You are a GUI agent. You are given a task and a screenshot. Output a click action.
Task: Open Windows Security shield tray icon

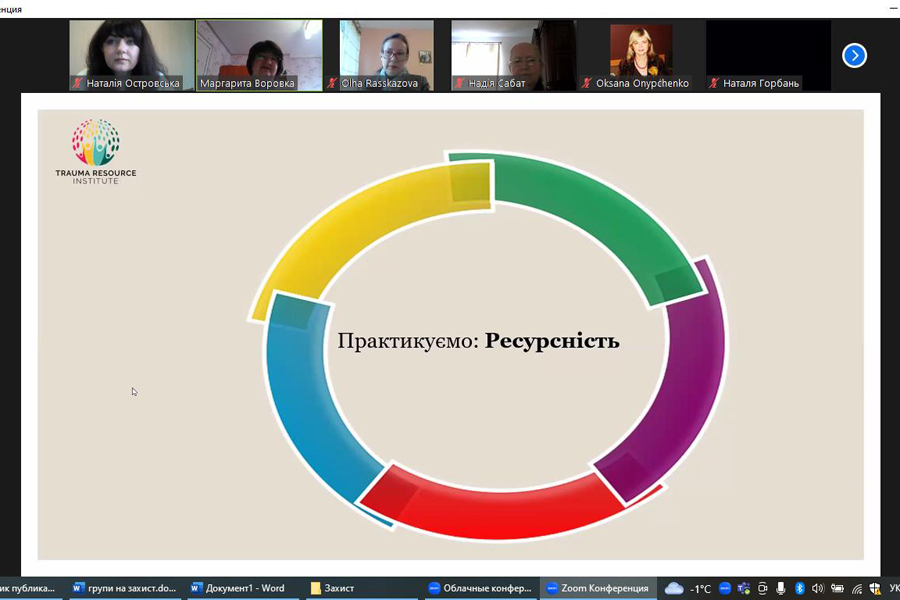[875, 588]
